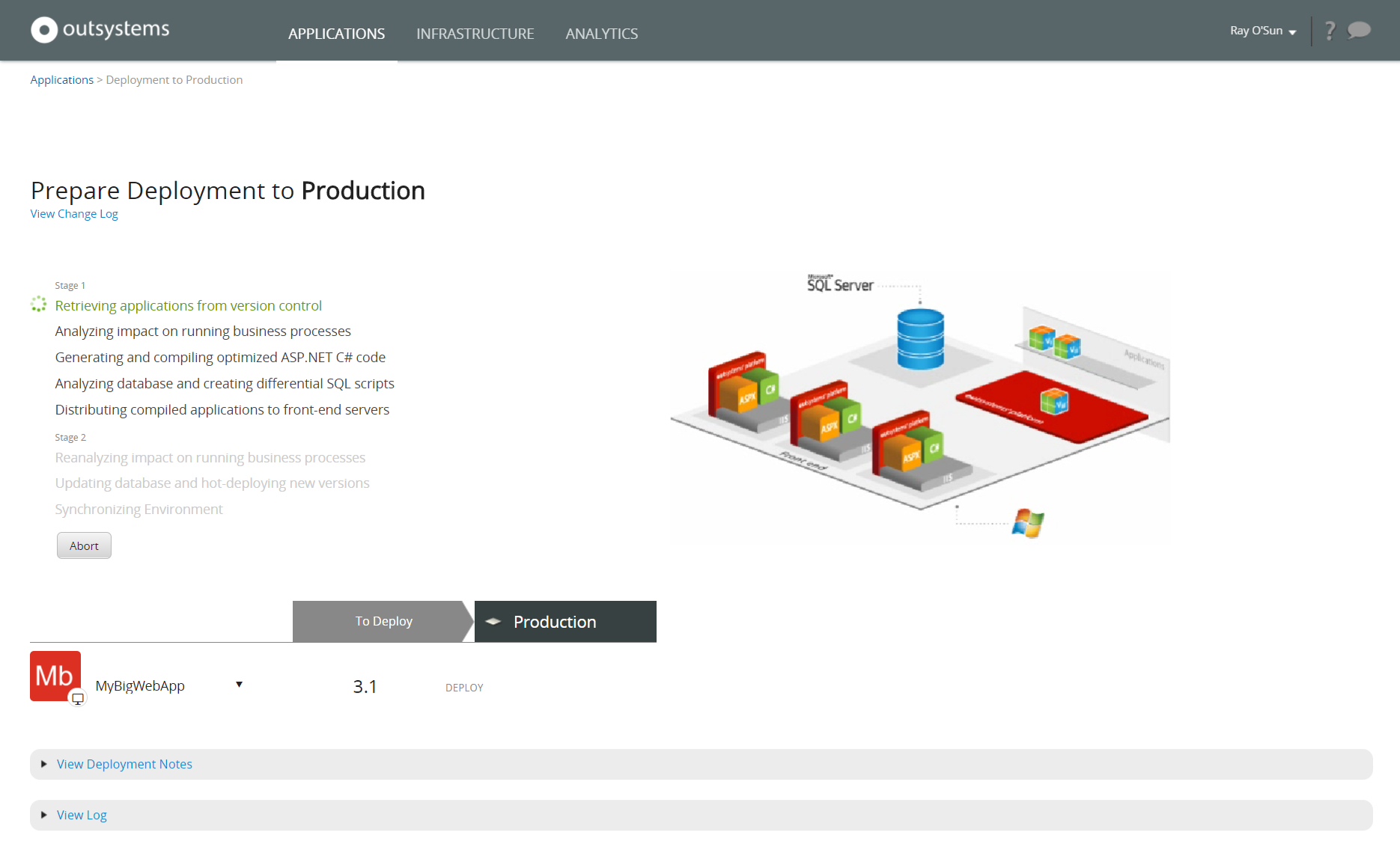Click the MyBigWebApp red Mb application icon
Image resolution: width=1400 pixels, height=853 pixels.
pyautogui.click(x=55, y=676)
